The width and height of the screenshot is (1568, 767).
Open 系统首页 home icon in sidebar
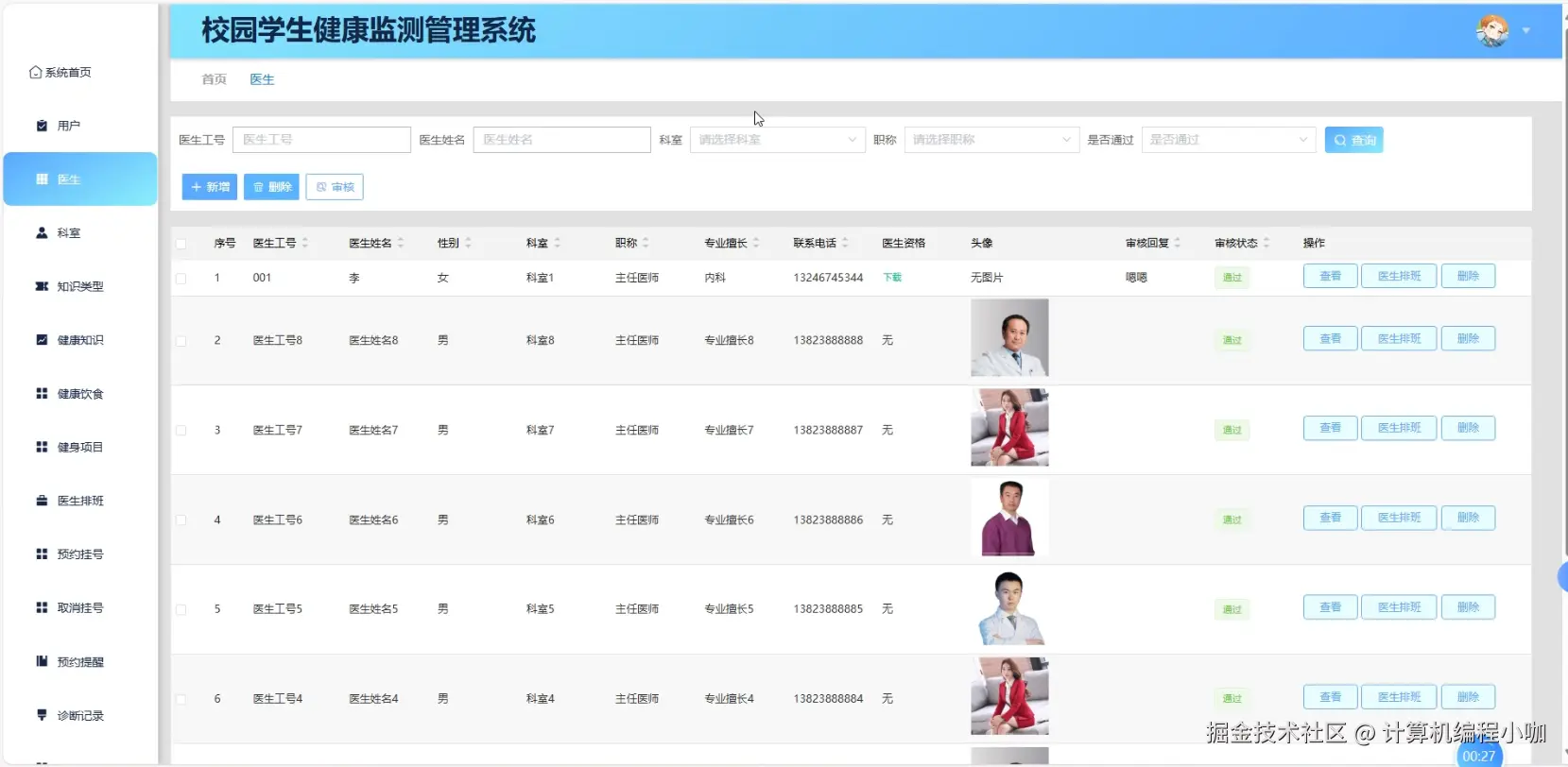(x=35, y=72)
